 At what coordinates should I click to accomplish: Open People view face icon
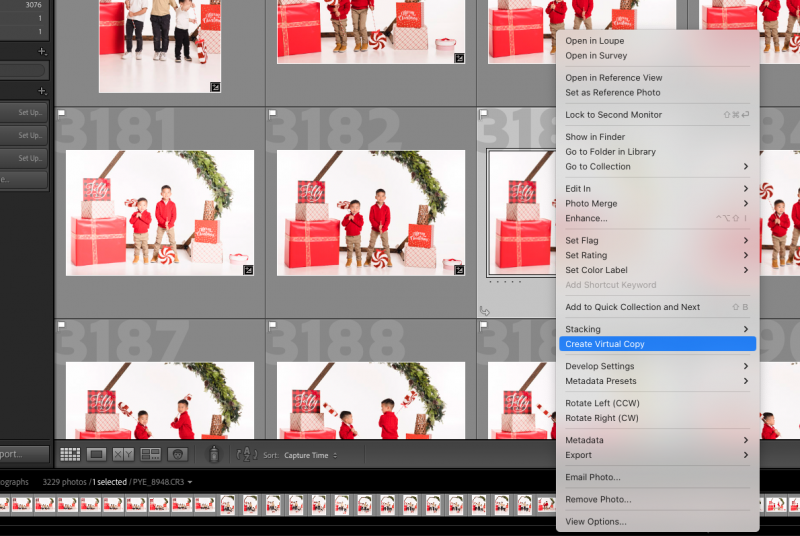click(x=178, y=454)
